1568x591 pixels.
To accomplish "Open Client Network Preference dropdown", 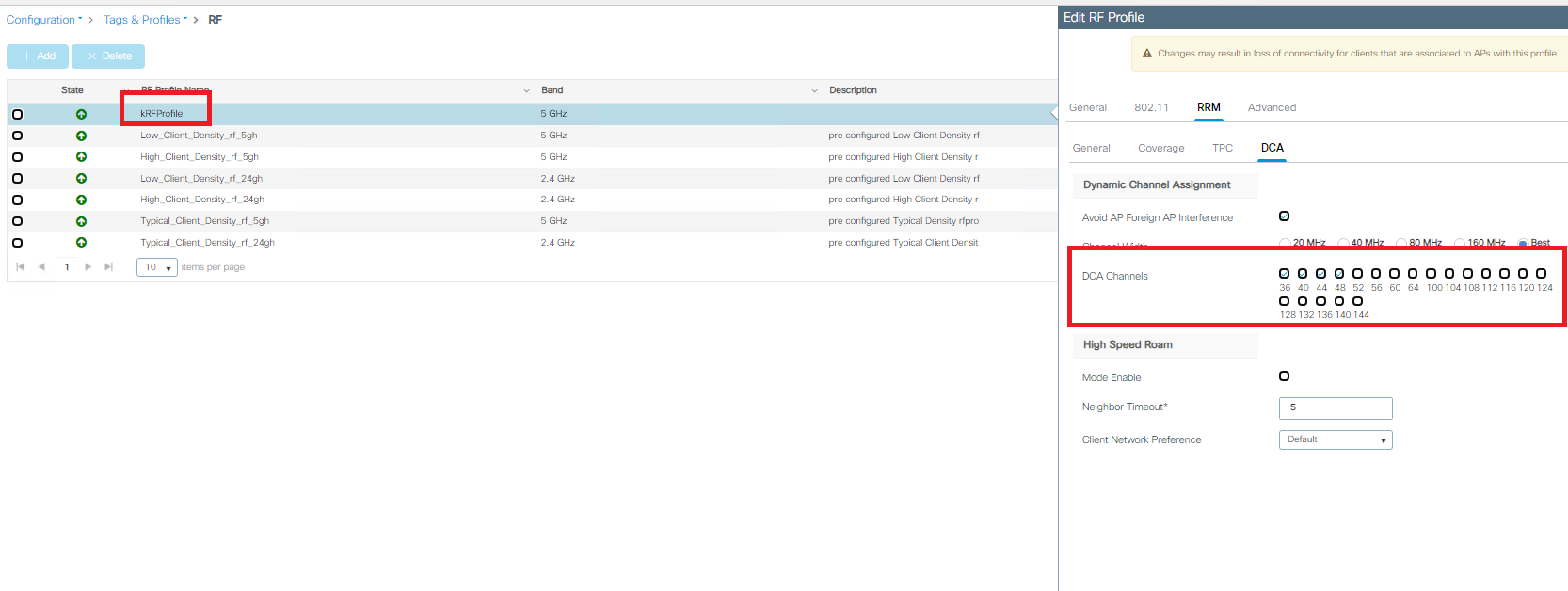I will (x=1335, y=439).
